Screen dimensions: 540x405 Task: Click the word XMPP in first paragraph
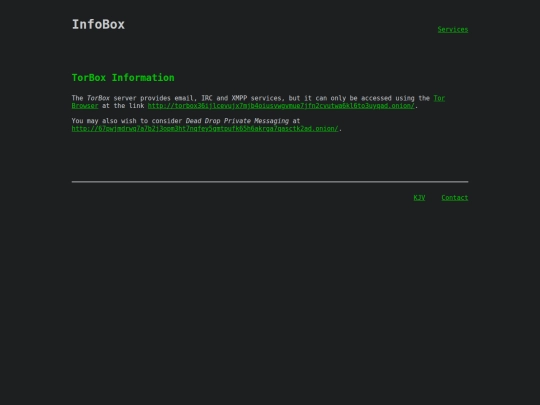pos(239,98)
